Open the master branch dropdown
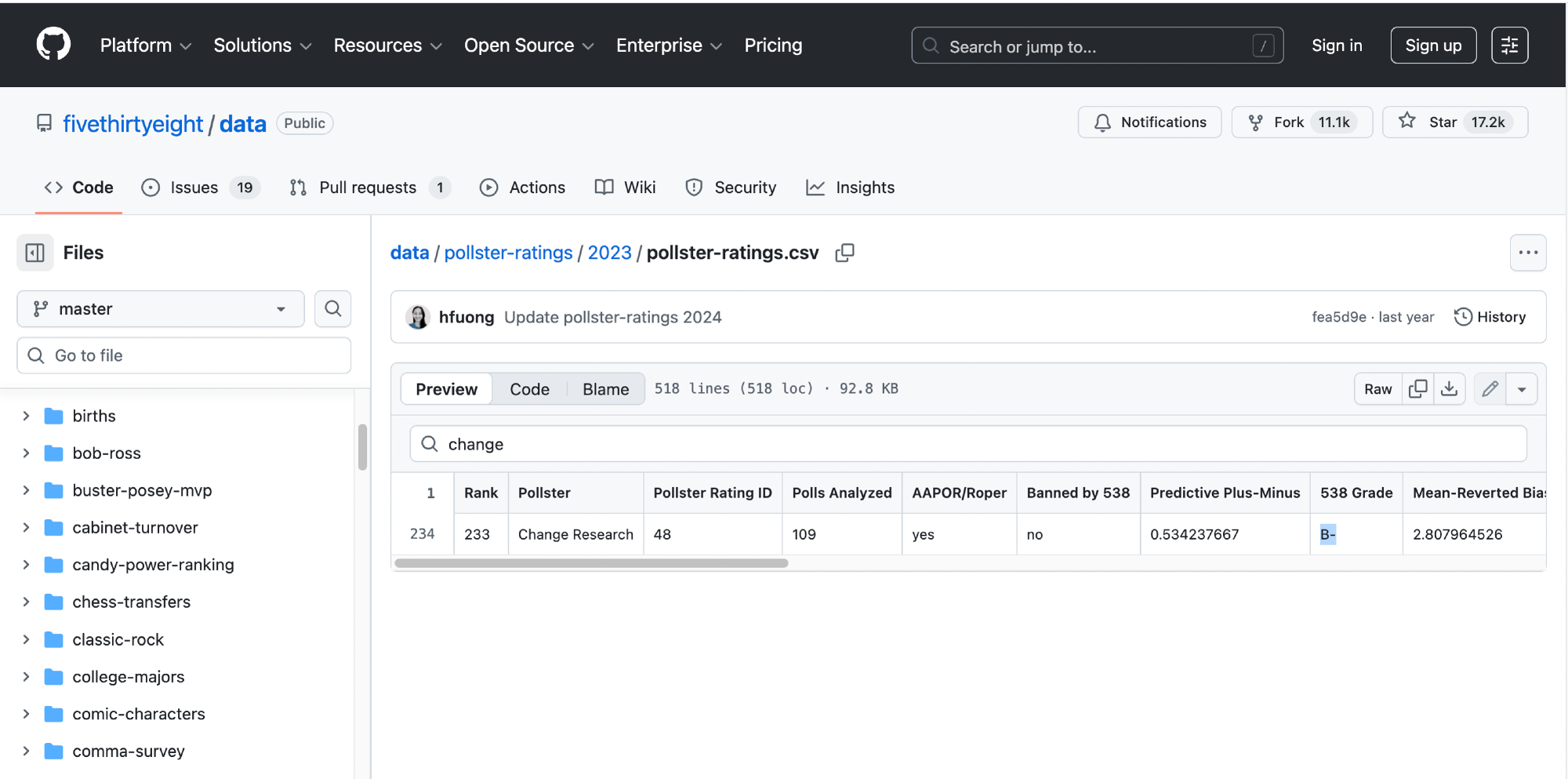This screenshot has width=1568, height=779. coord(161,309)
